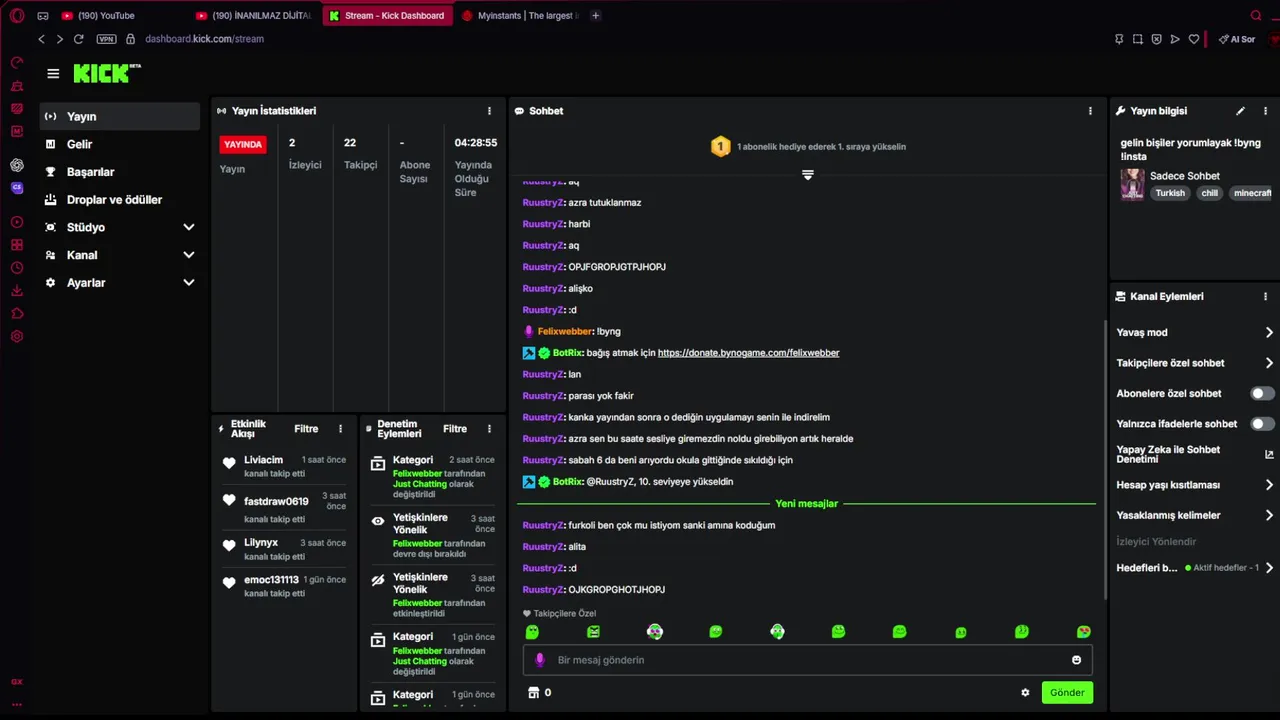The width and height of the screenshot is (1280, 720).
Task: Switch to İNANILMAZ DİJİTAL YouTube tab
Action: (x=255, y=16)
